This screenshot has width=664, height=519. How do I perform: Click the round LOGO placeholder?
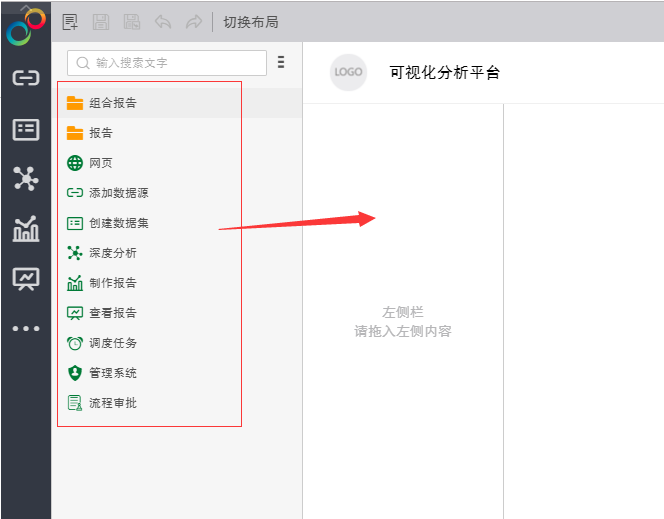(348, 72)
